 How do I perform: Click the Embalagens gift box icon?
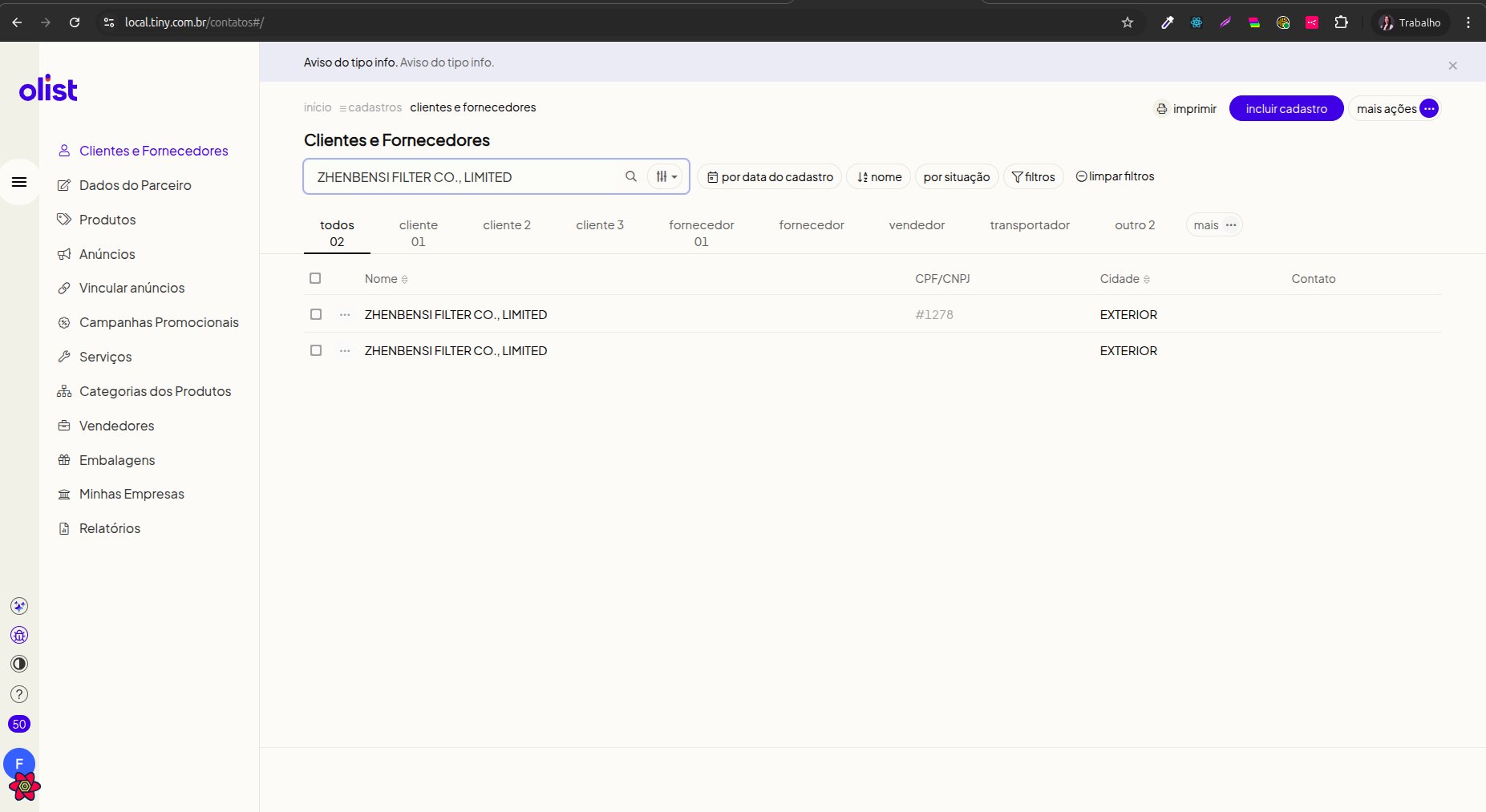coord(64,460)
